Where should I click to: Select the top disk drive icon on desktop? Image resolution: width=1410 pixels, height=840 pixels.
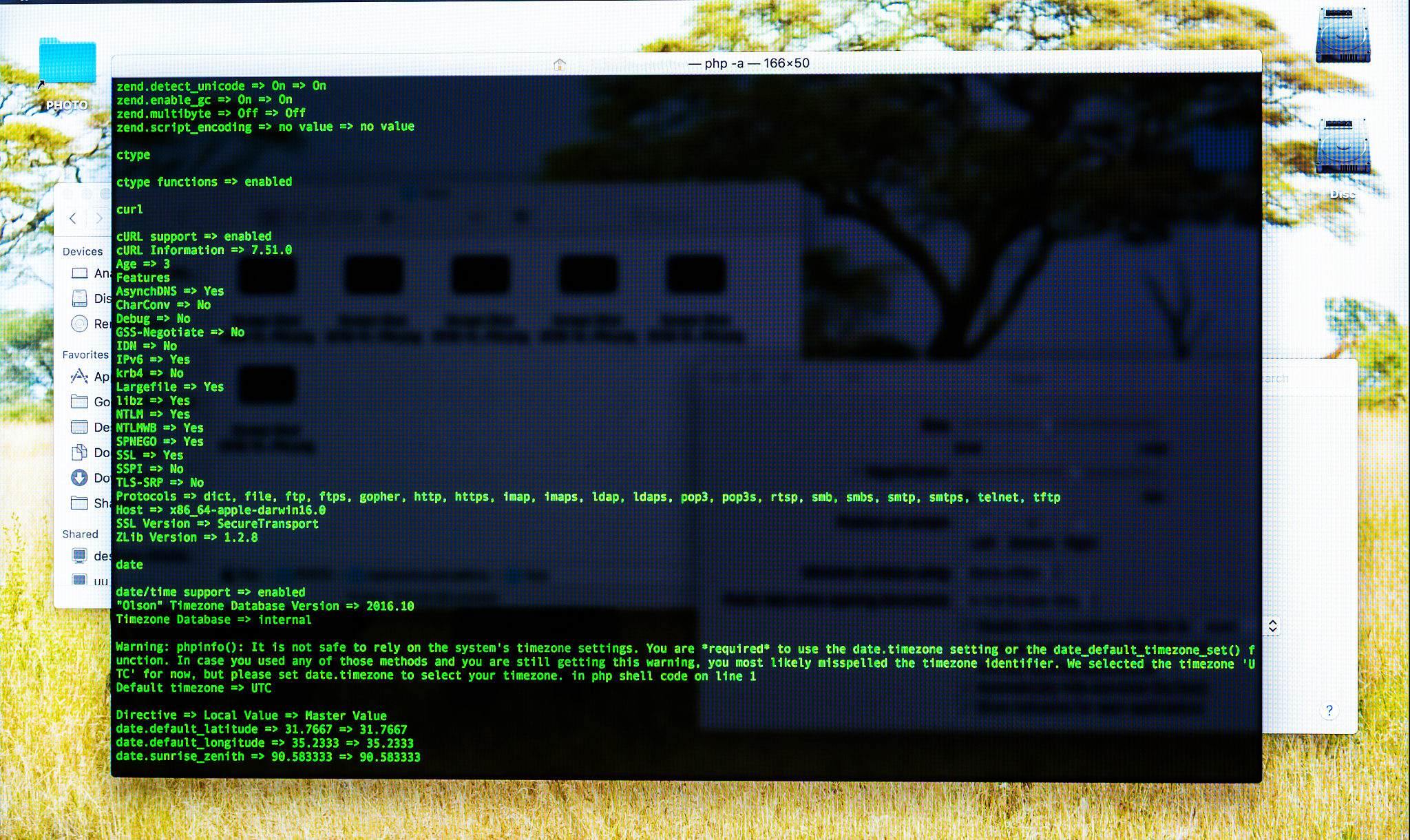click(1343, 34)
